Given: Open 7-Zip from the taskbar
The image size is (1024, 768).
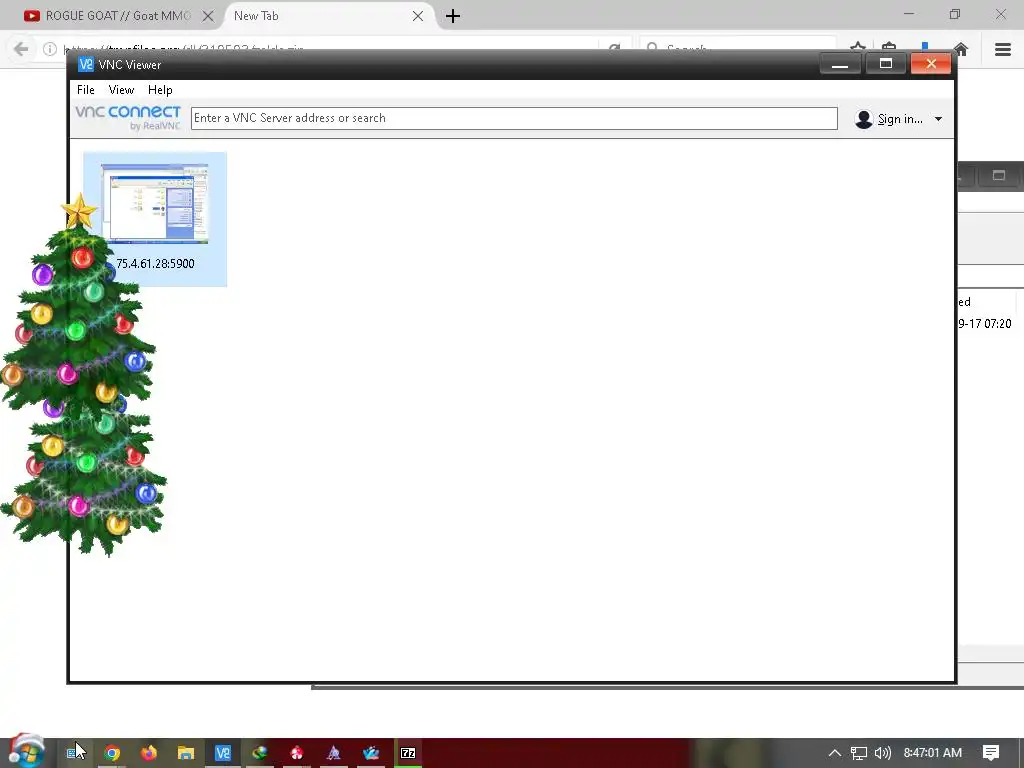Looking at the screenshot, I should click(408, 753).
